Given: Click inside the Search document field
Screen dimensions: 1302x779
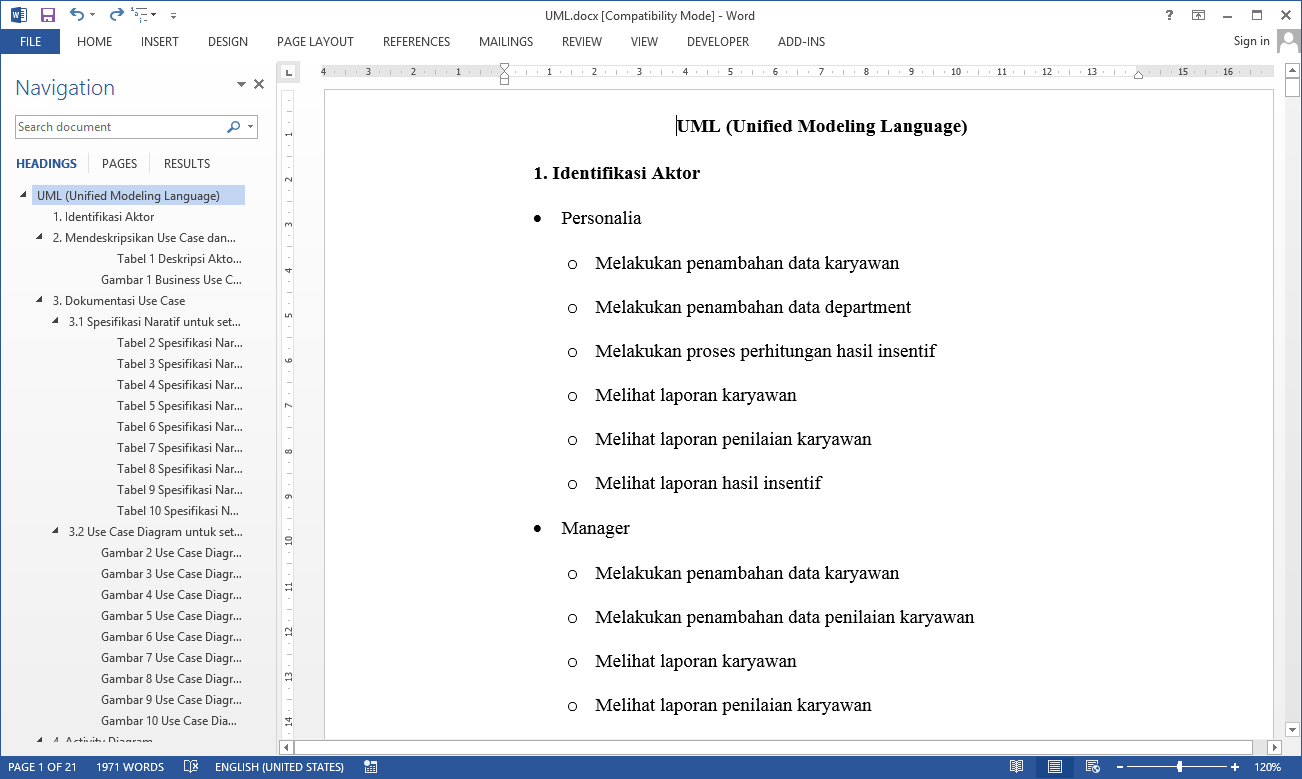Looking at the screenshot, I should click(118, 127).
